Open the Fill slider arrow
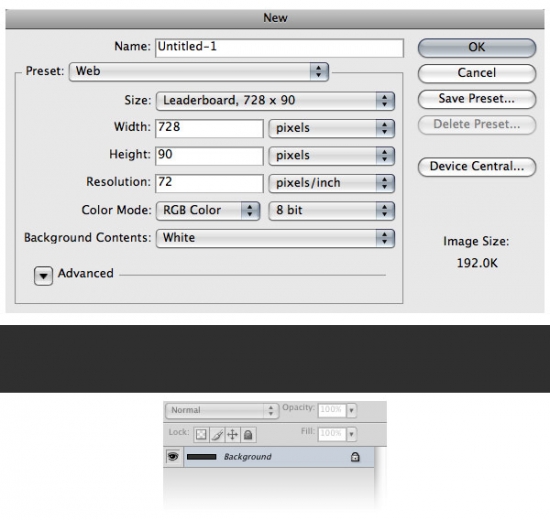550x520 pixels. [x=351, y=434]
